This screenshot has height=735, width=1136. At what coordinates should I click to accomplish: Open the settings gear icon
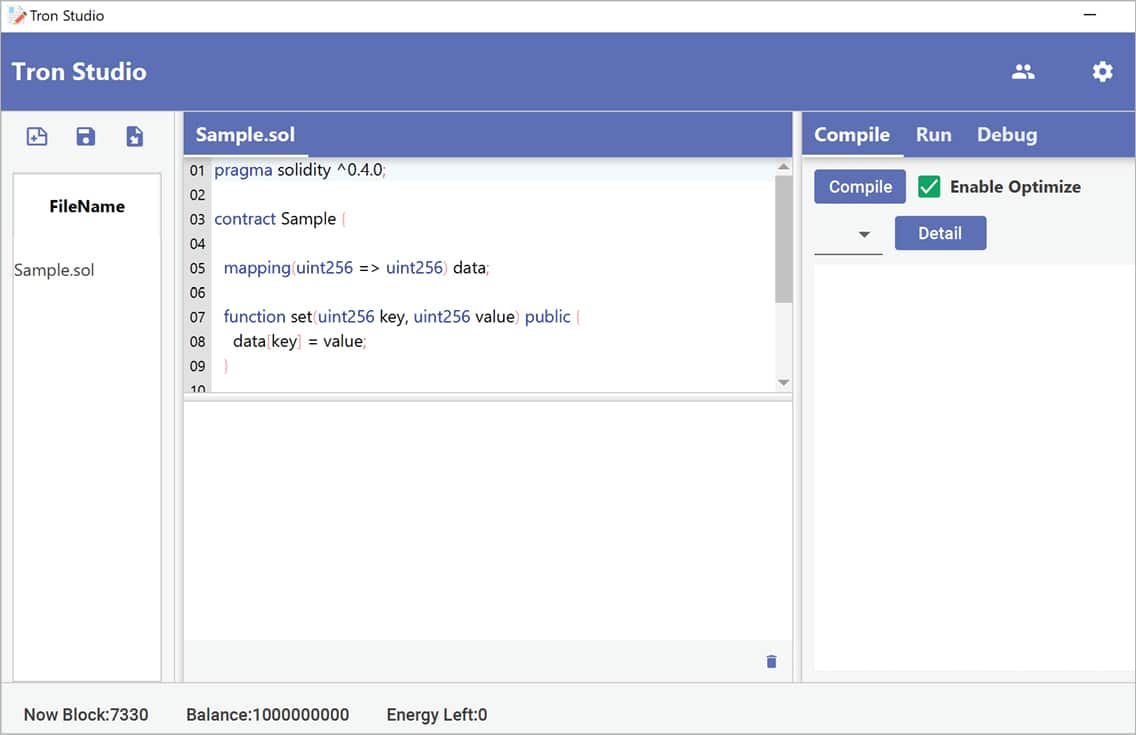(x=1102, y=72)
